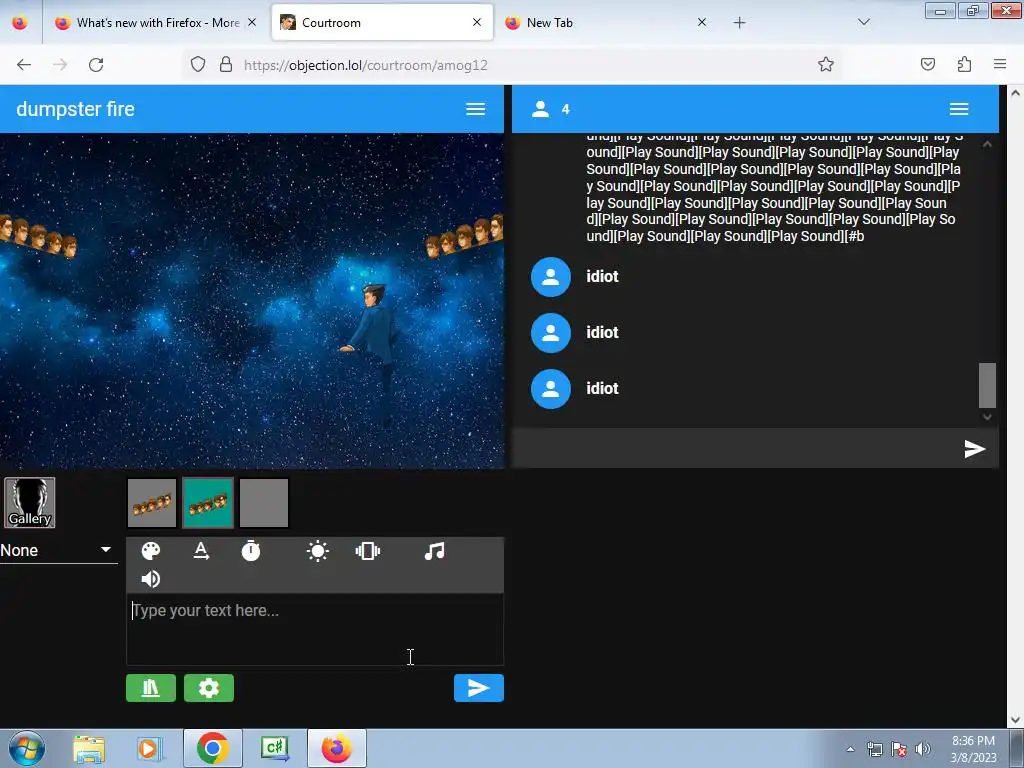Select the empty gray pose slot
1024x768 pixels.
pos(264,503)
